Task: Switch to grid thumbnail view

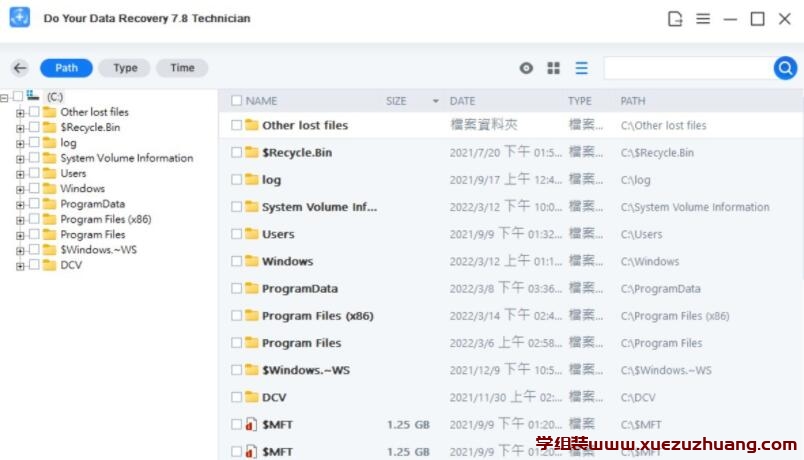Action: 553,68
